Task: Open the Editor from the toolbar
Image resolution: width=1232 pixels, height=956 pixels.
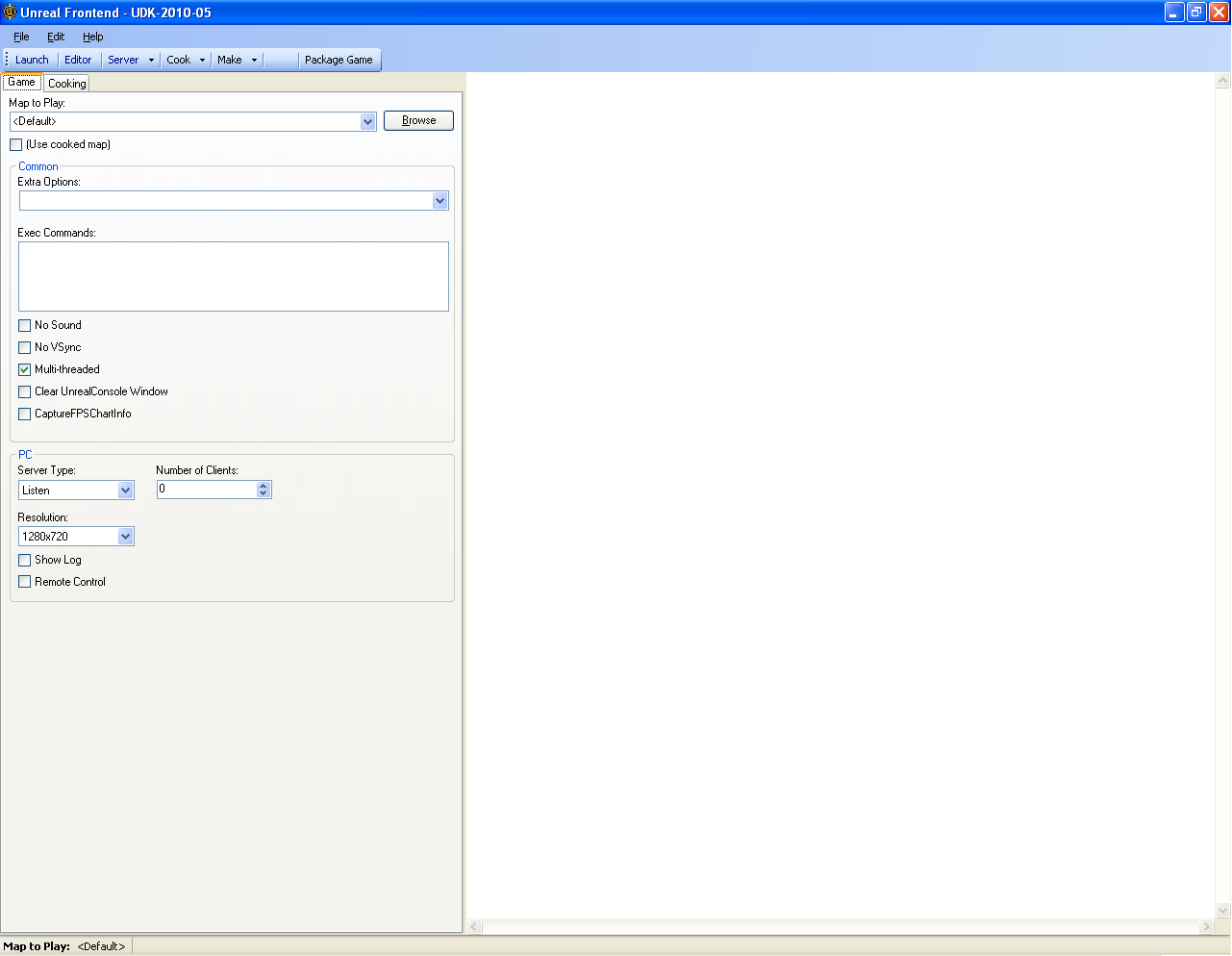Action: pos(78,60)
